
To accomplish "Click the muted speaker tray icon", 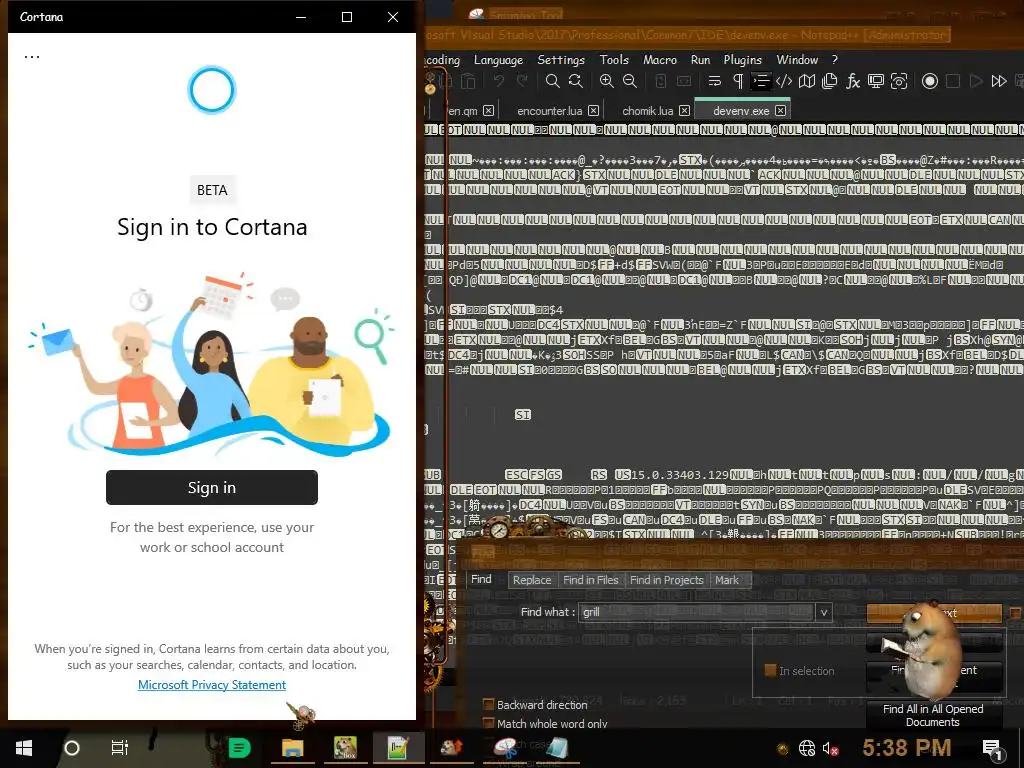I will pos(830,748).
